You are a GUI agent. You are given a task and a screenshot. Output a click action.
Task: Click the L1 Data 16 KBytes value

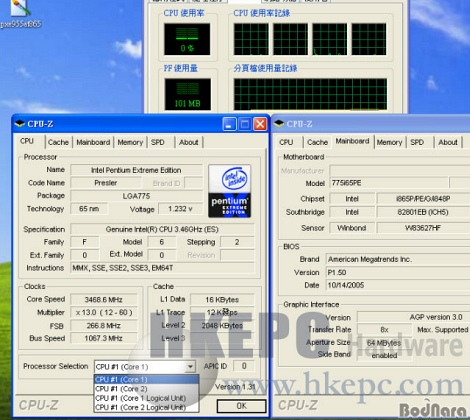(222, 299)
